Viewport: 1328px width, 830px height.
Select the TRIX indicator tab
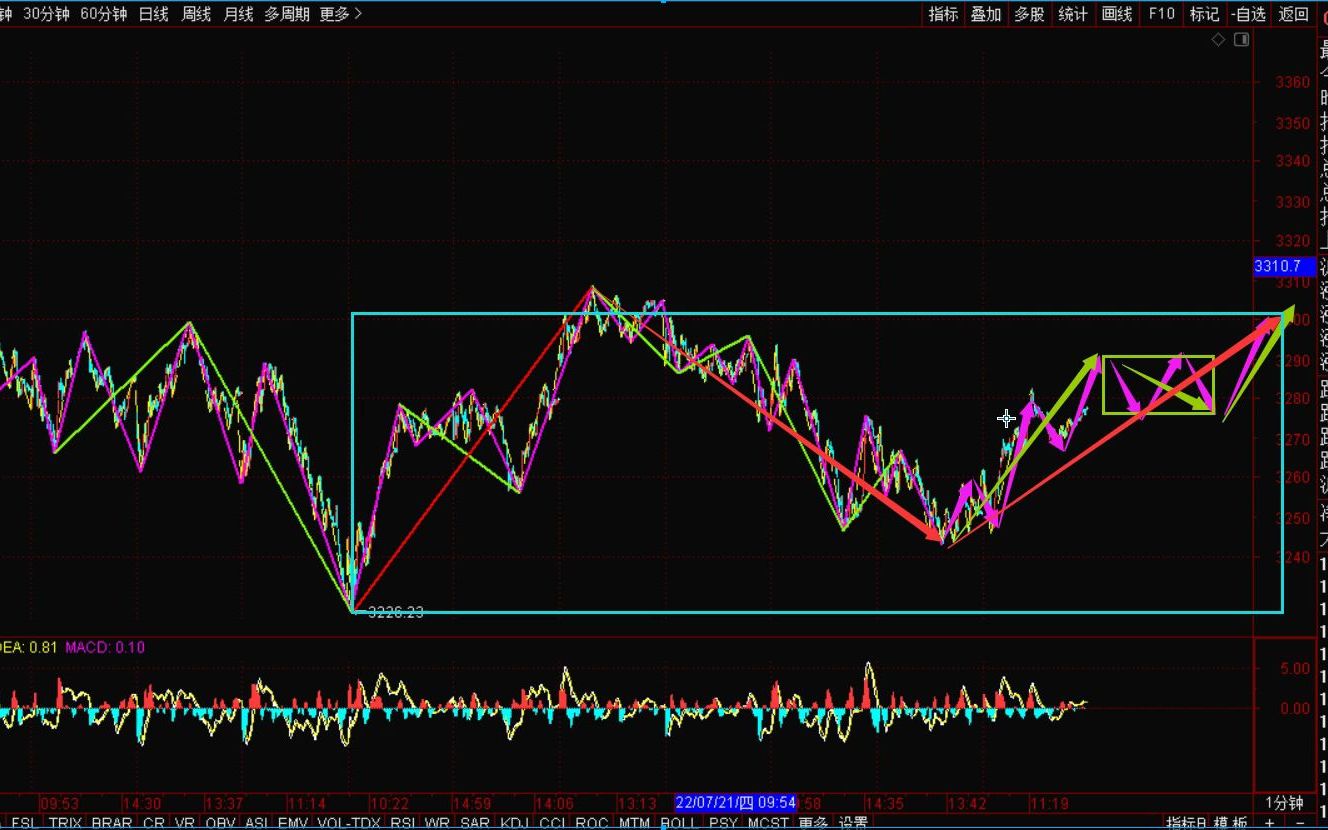[x=65, y=823]
